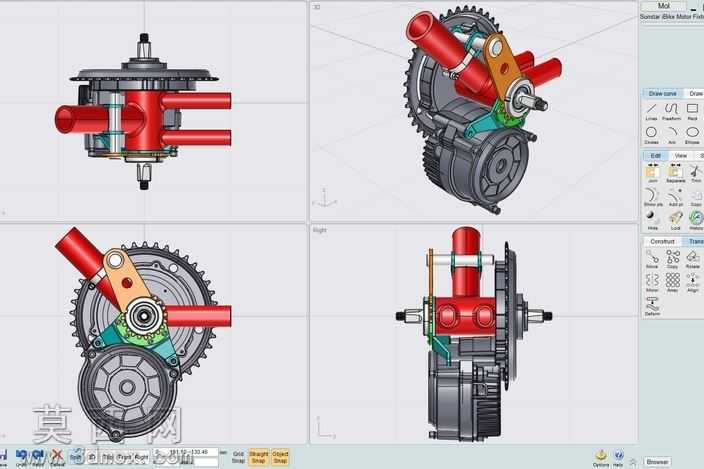The image size is (704, 469).
Task: Click the Separate edit tool
Action: click(675, 173)
